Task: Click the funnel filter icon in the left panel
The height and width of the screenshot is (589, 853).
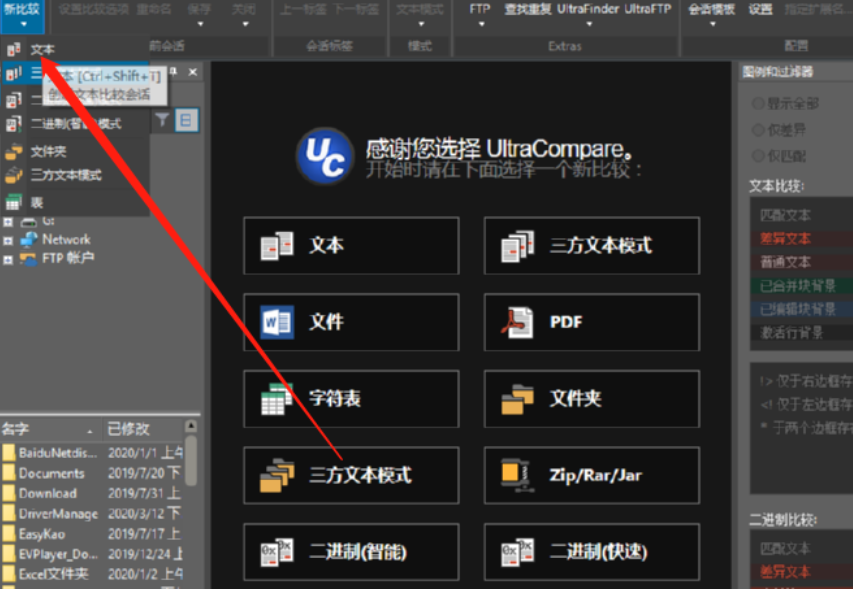Action: (x=162, y=120)
